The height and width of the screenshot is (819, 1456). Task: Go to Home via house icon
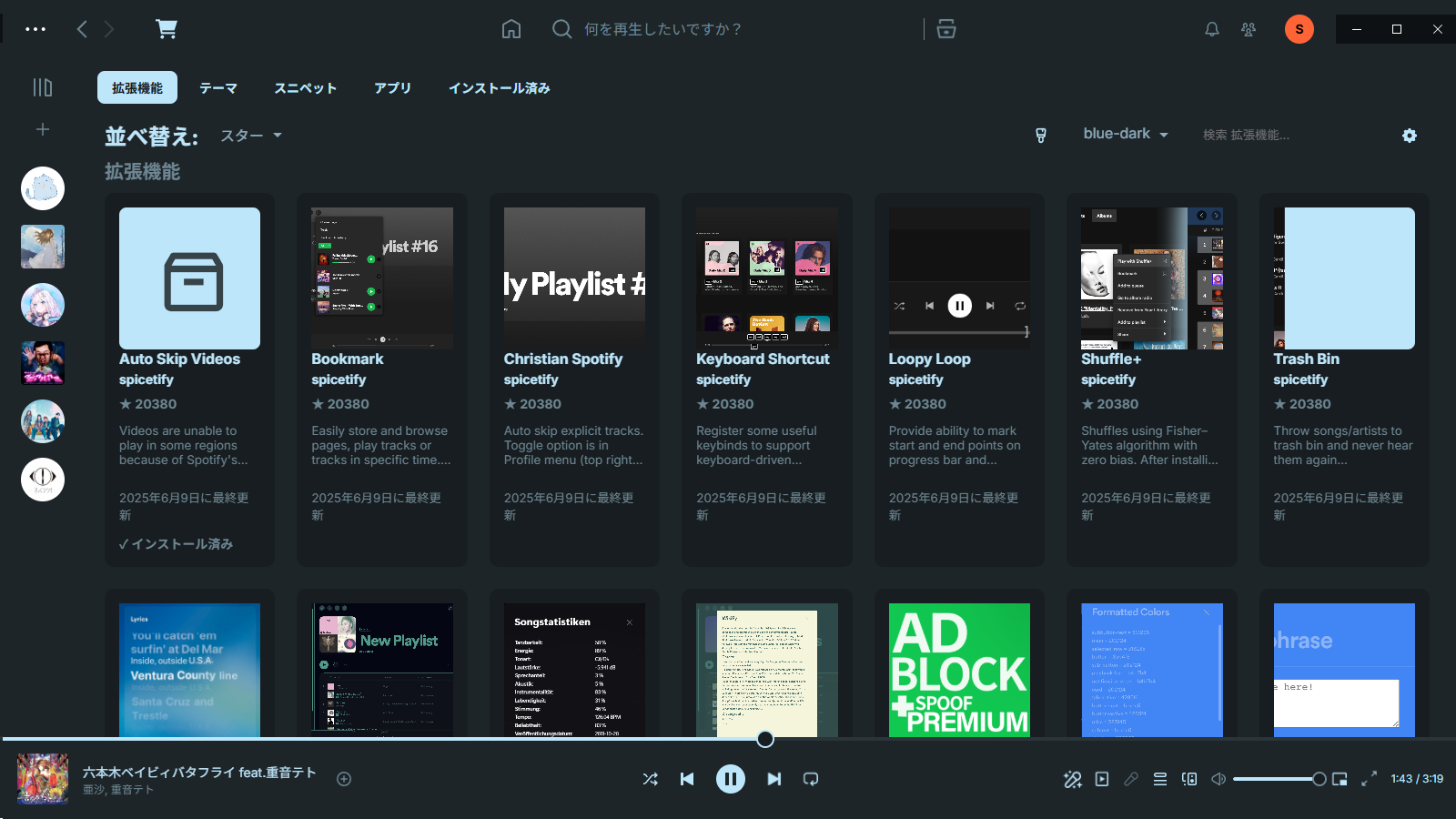tap(511, 29)
